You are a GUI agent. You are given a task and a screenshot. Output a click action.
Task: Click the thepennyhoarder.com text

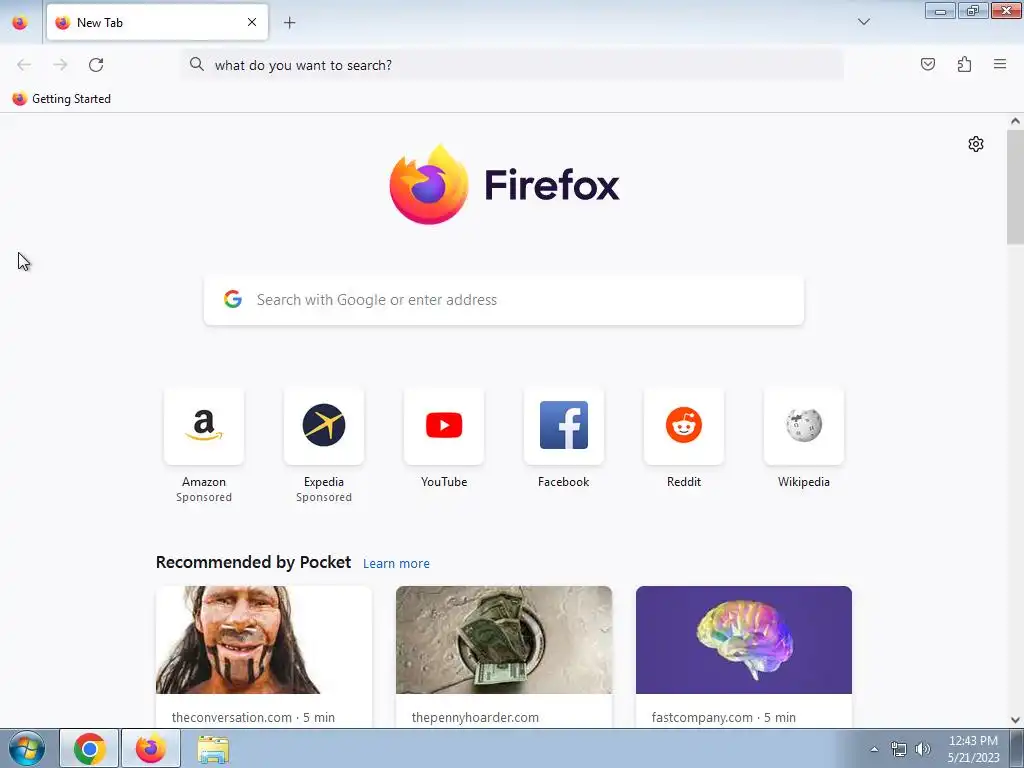pyautogui.click(x=475, y=717)
